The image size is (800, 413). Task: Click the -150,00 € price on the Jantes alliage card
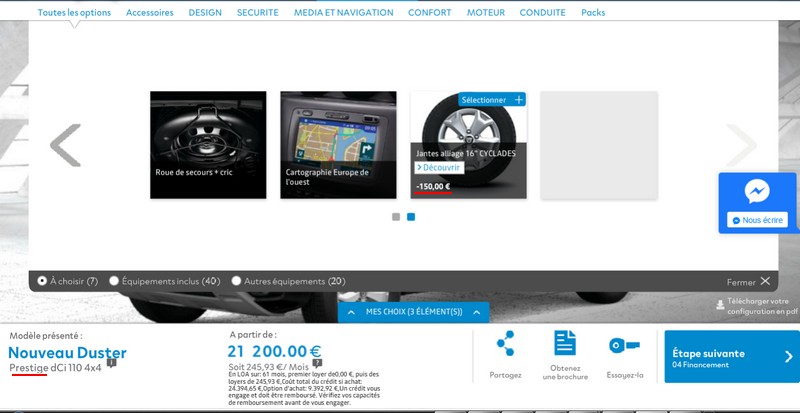433,187
